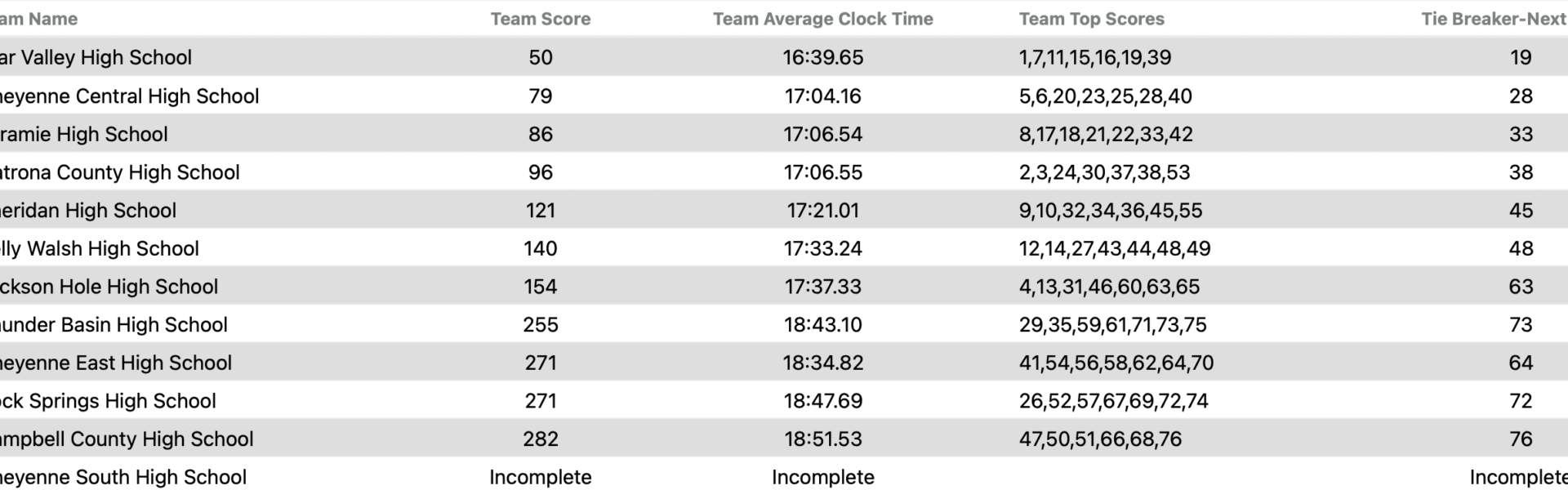The width and height of the screenshot is (1568, 490).
Task: Click the Team Name column header
Action: (39, 19)
